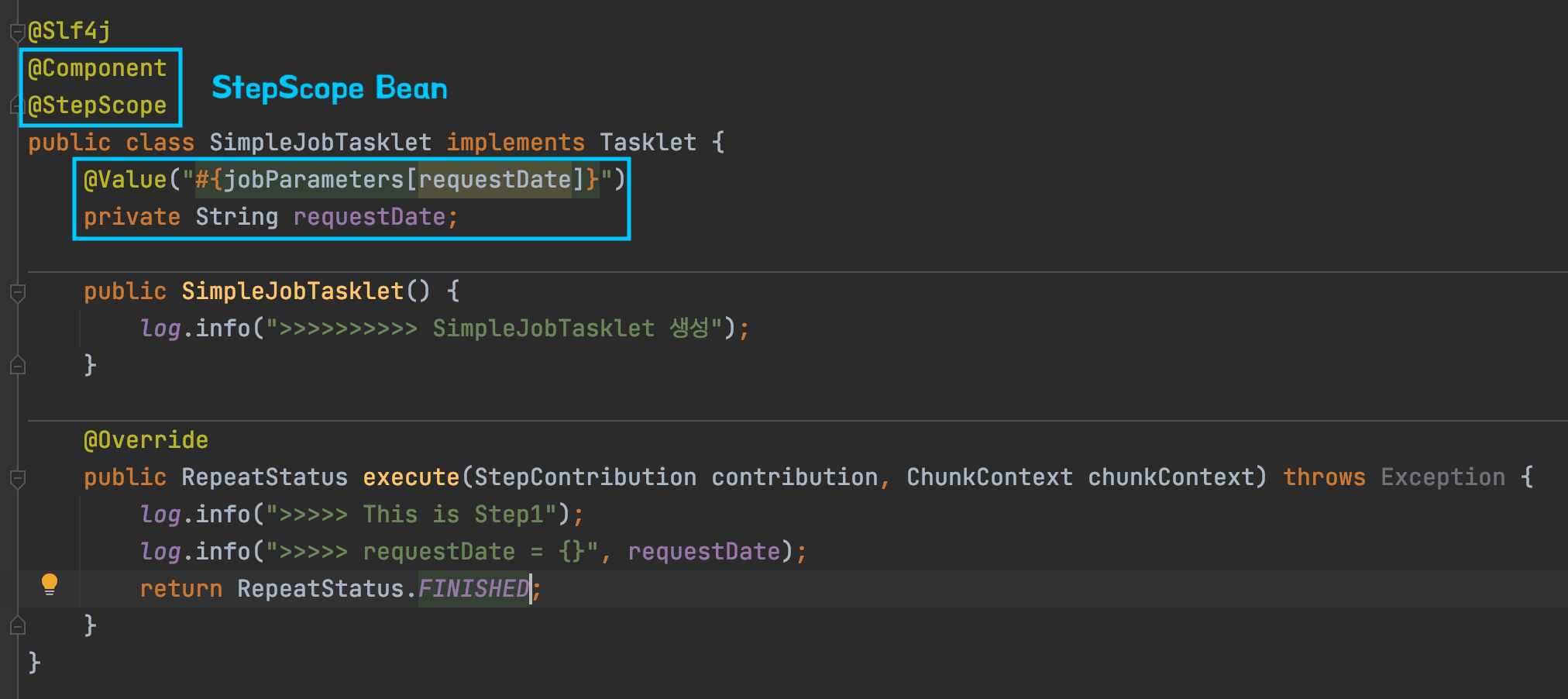
Task: Click the private String requestDate field name
Action: pyautogui.click(x=369, y=217)
